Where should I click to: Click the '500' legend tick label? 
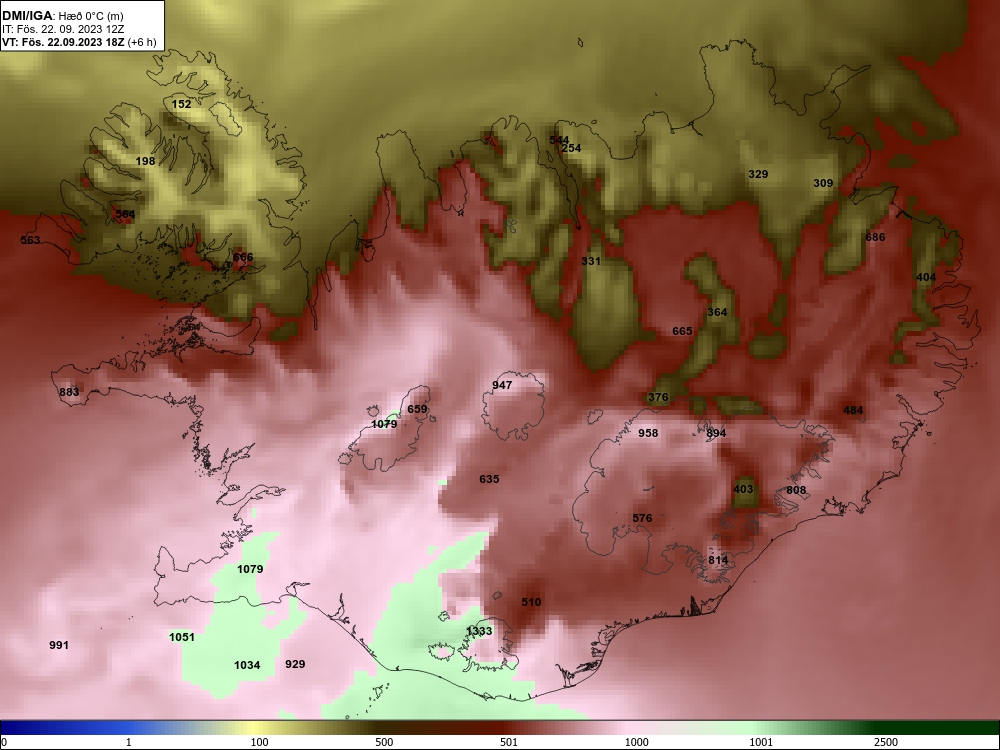(x=384, y=742)
